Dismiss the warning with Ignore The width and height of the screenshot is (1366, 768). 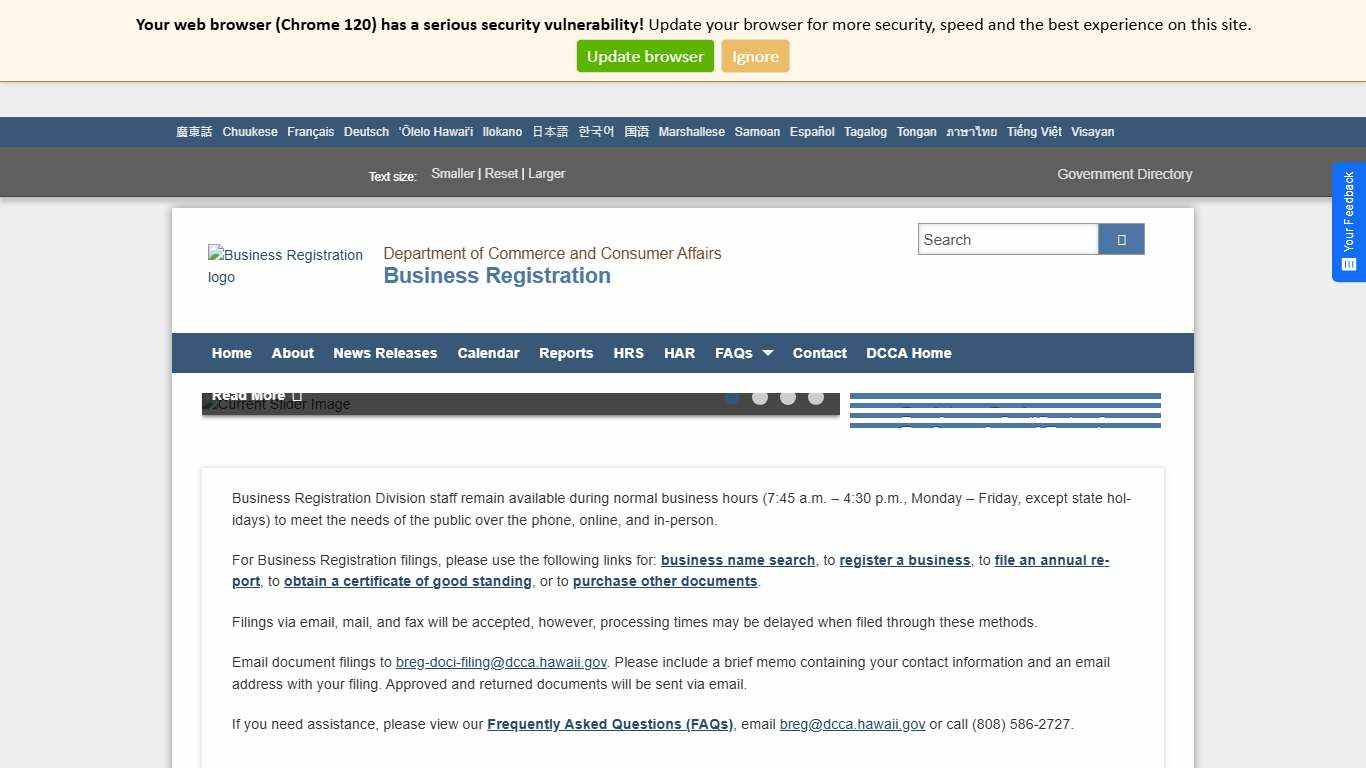755,56
